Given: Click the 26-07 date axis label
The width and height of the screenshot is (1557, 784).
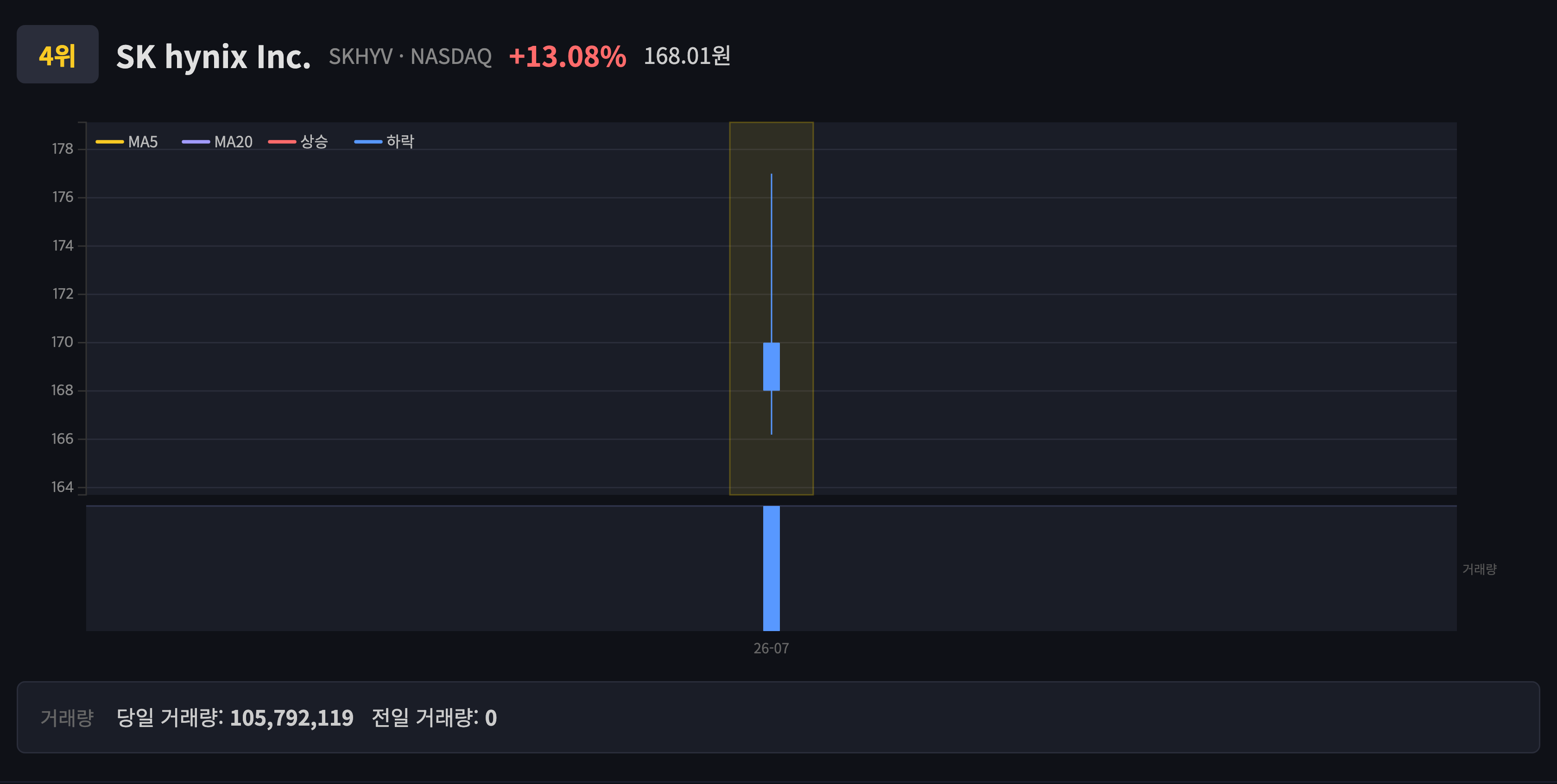Looking at the screenshot, I should tap(771, 648).
